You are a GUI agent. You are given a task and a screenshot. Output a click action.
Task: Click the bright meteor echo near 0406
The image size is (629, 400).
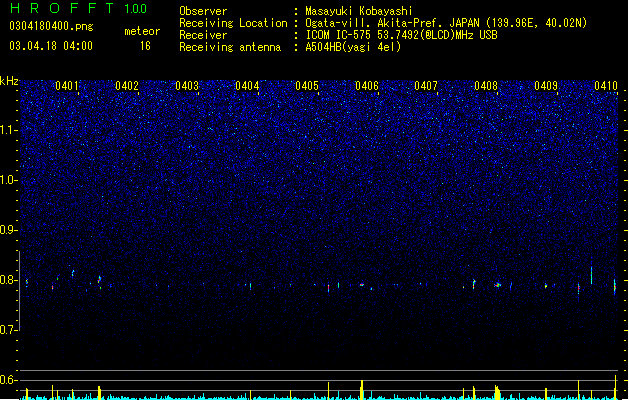pyautogui.click(x=362, y=284)
